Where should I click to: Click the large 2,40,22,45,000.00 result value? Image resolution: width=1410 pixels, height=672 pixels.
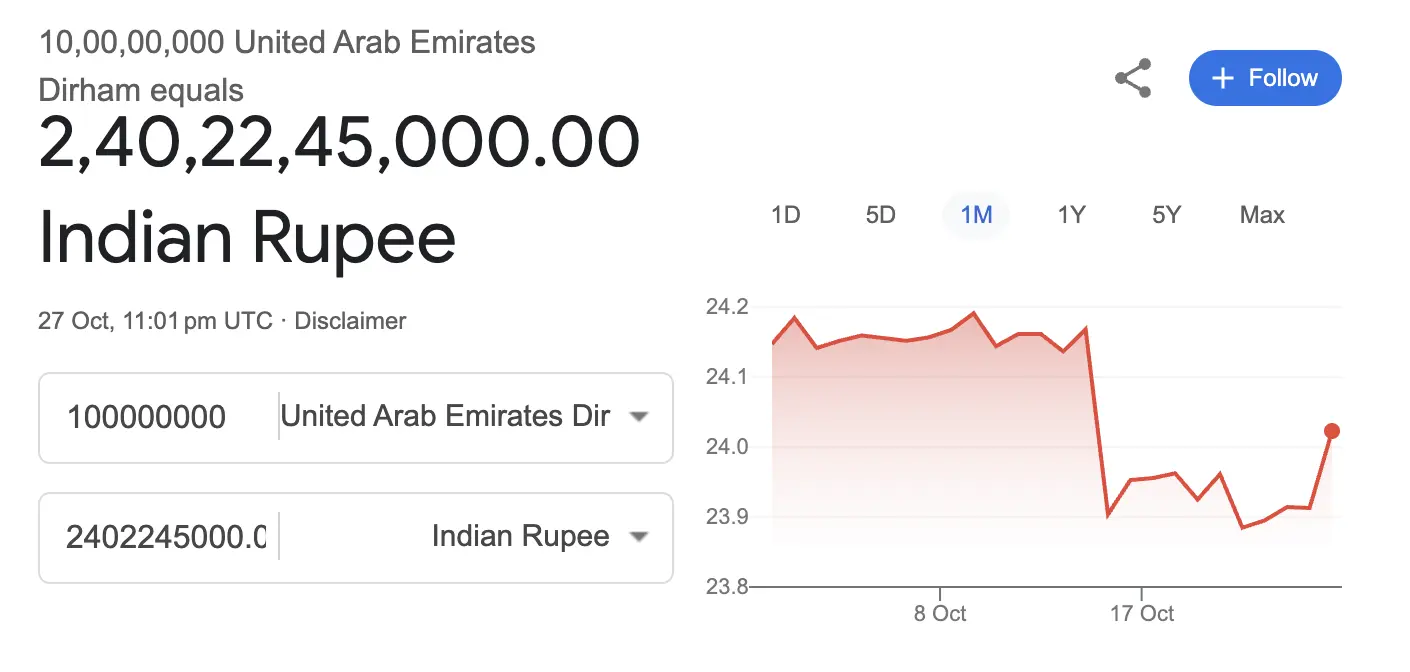[x=339, y=143]
